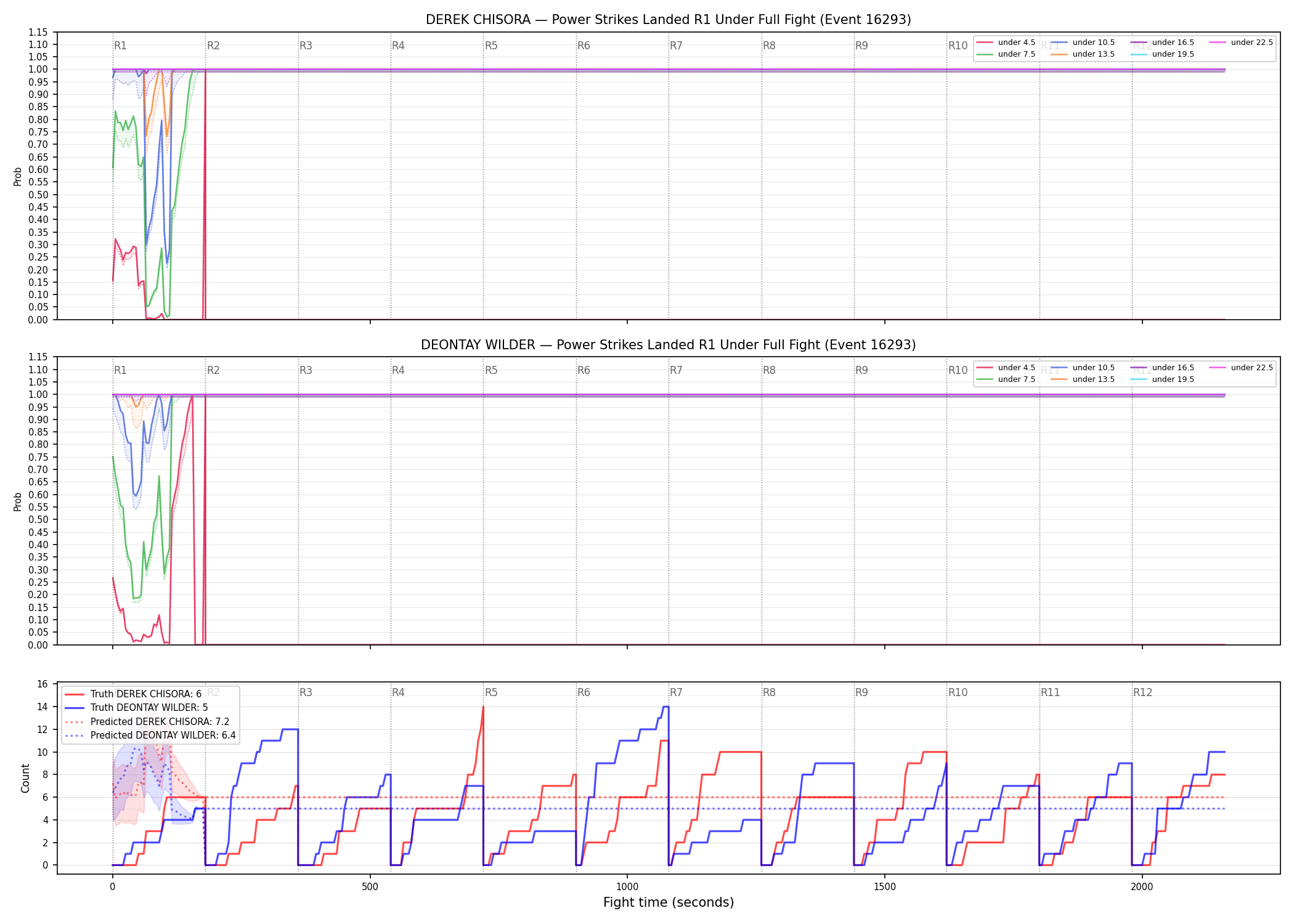Click the 'Truth DEONTAY WILDER: 5' legend item

[x=136, y=708]
